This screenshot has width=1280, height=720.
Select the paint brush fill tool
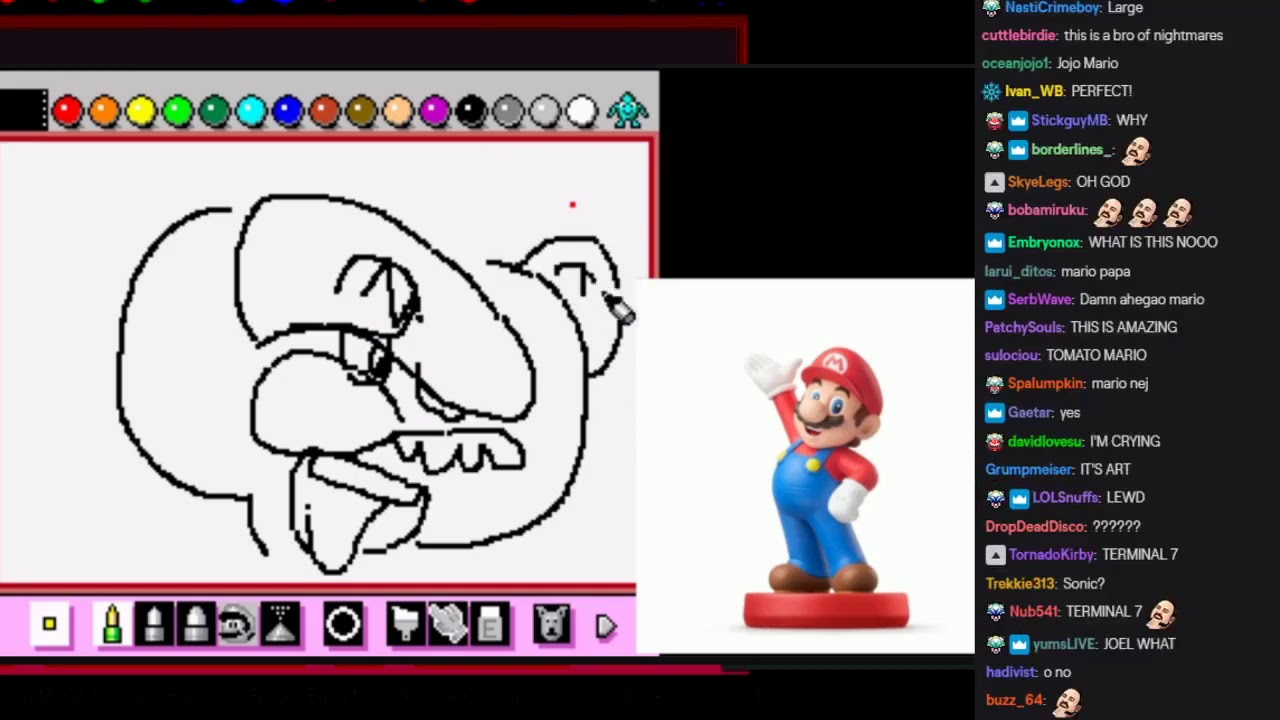404,626
